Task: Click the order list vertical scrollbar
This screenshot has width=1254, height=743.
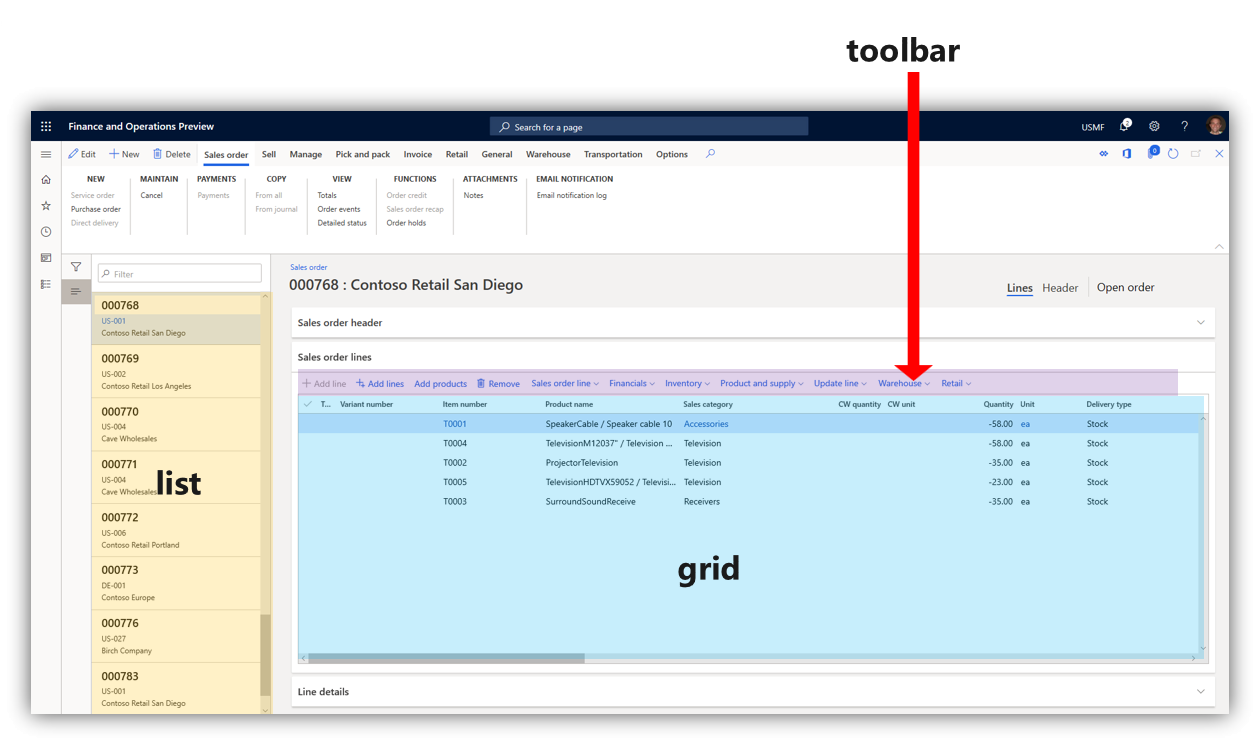Action: point(265,655)
